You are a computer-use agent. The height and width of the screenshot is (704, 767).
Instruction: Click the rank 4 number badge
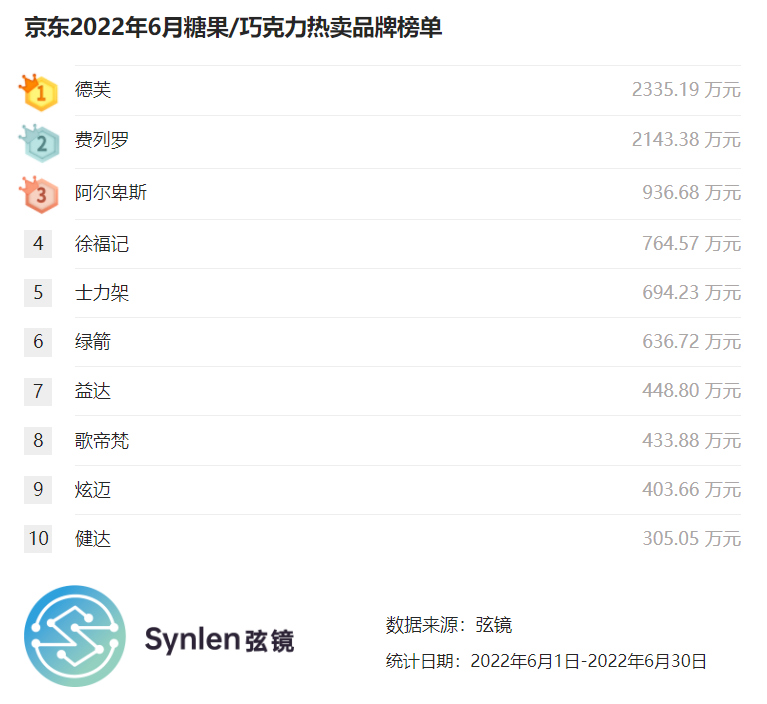(38, 244)
